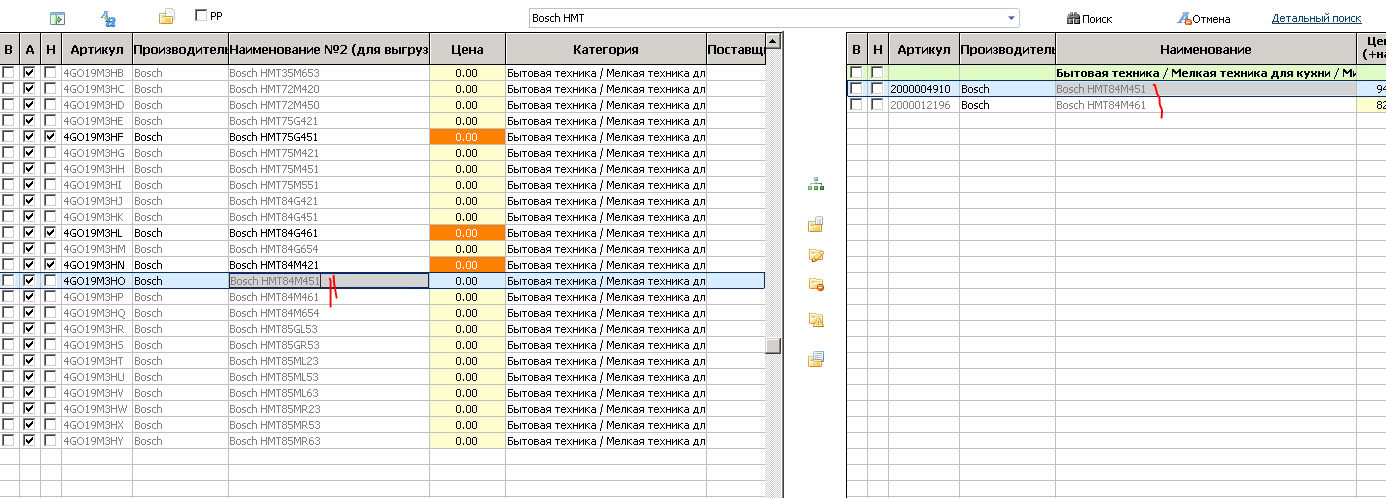This screenshot has height=498, width=1386.
Task: Sort by Категория column header
Action: (605, 49)
